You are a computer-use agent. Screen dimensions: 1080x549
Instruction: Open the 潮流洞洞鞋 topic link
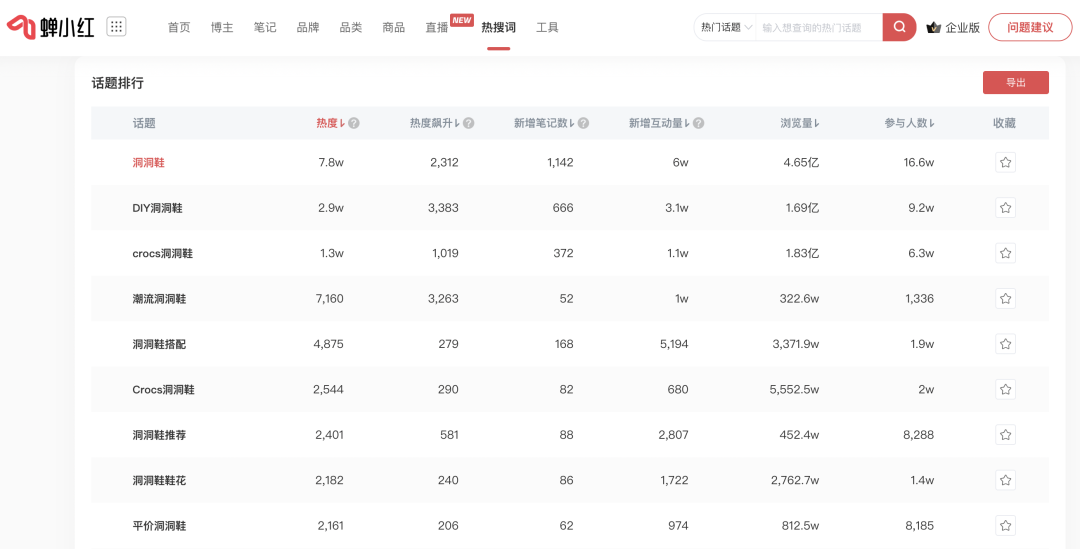tap(159, 299)
